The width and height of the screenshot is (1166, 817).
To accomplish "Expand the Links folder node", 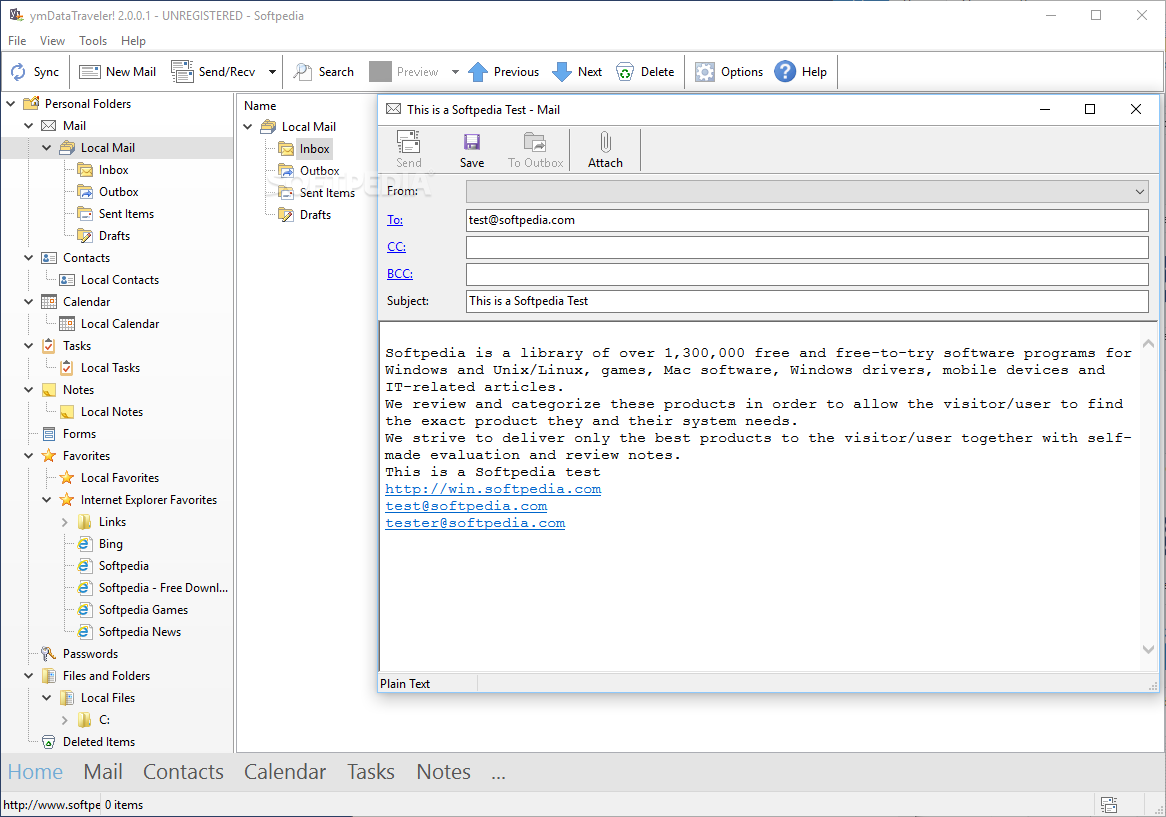I will pos(65,522).
